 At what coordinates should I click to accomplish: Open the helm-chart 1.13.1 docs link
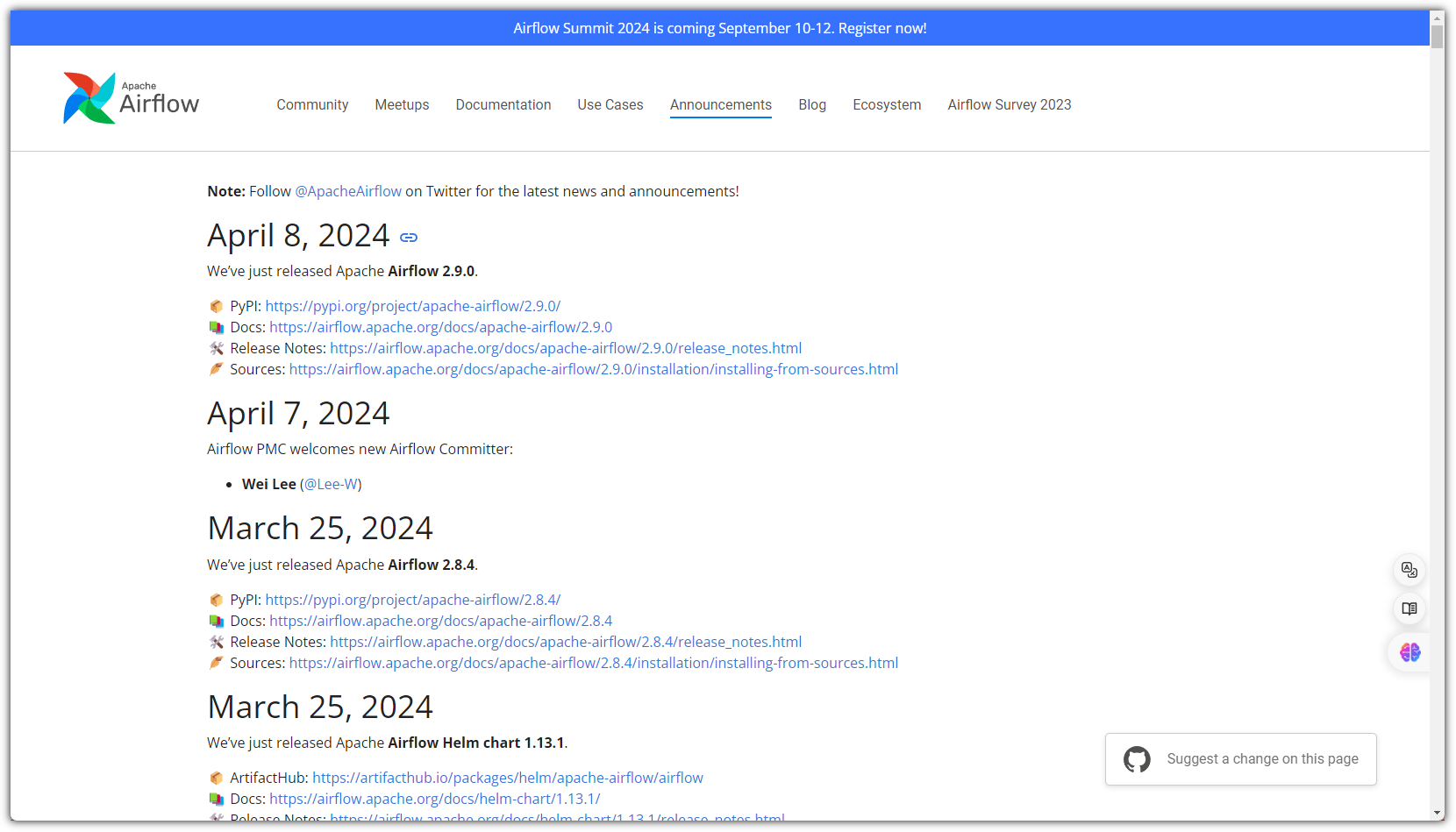[x=435, y=799]
